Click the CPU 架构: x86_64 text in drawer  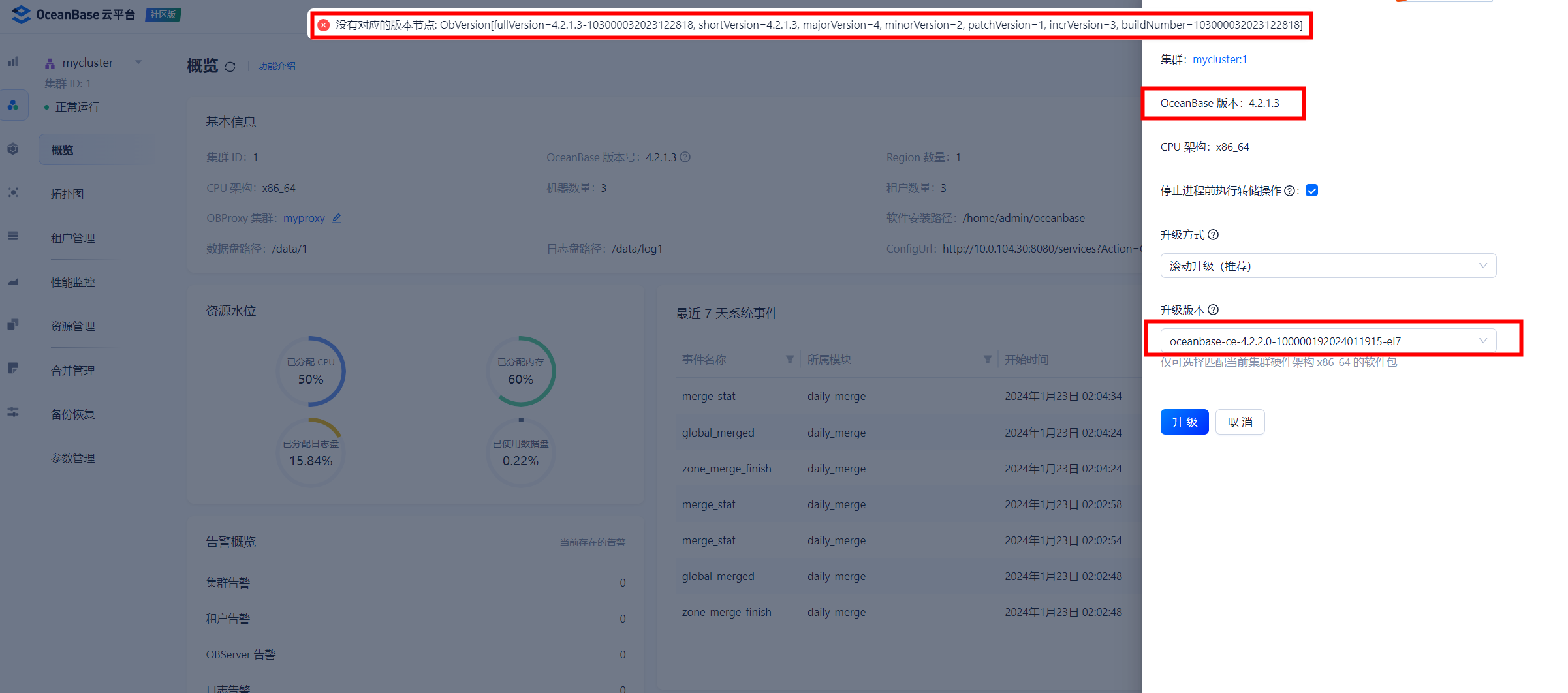(x=1204, y=147)
